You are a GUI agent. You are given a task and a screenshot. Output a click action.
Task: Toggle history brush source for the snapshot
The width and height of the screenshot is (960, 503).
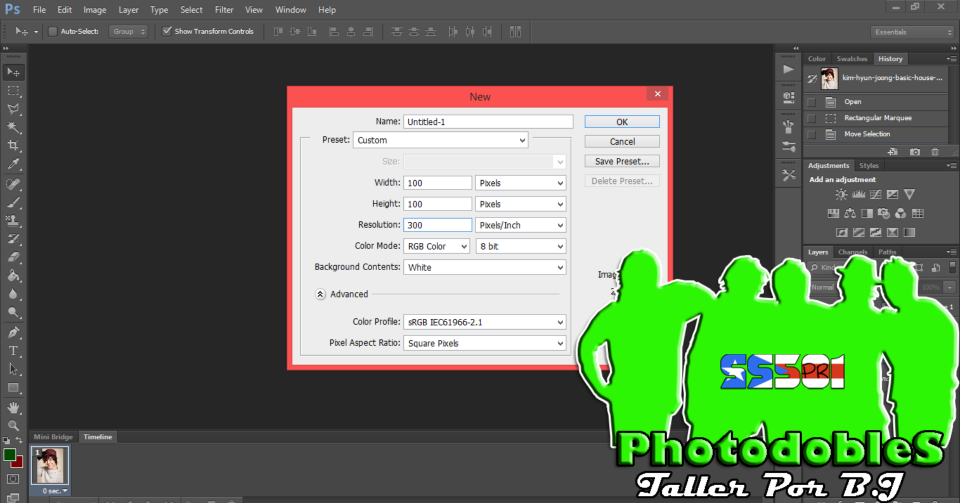pyautogui.click(x=812, y=78)
